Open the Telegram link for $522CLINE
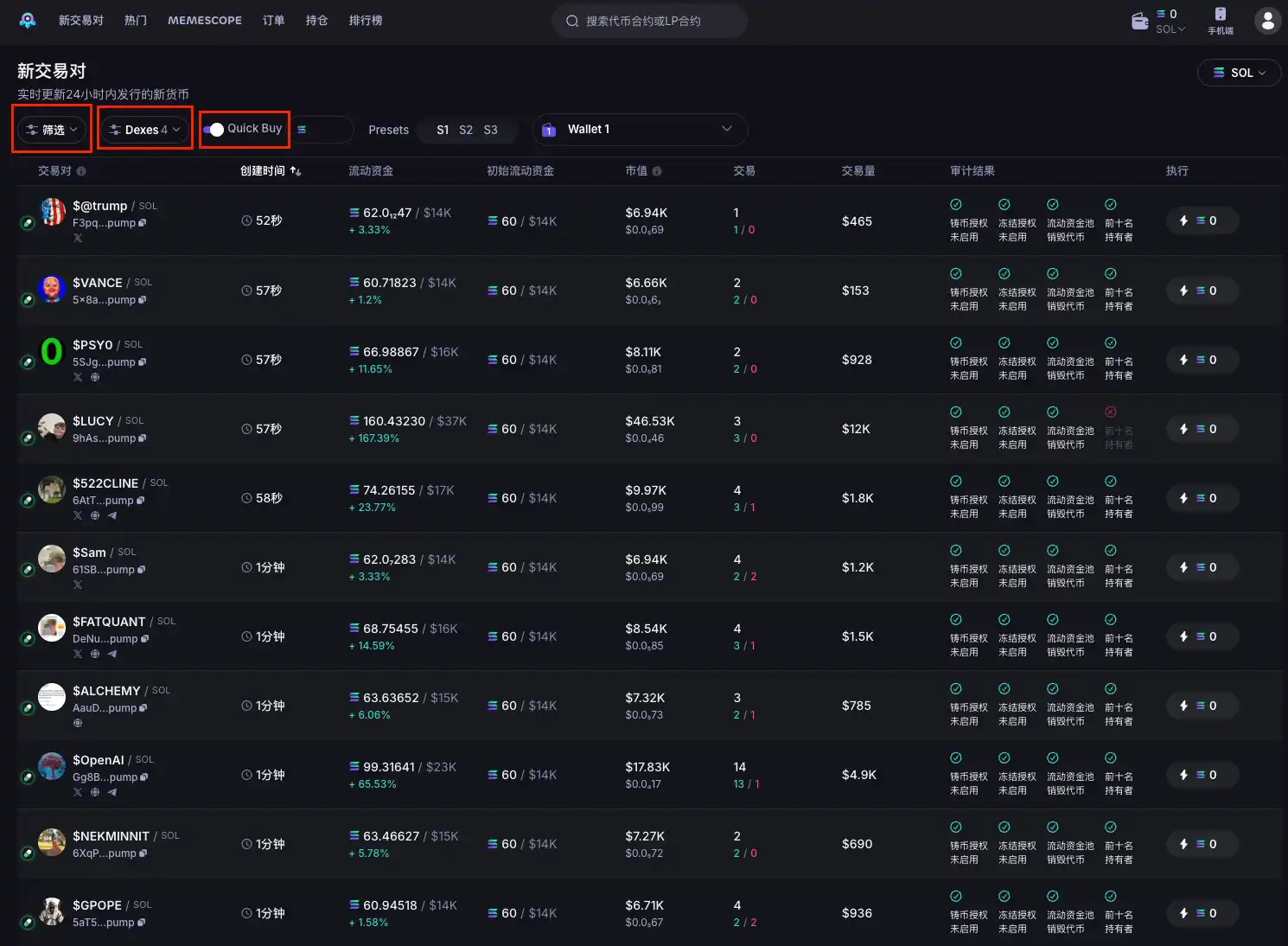 (x=112, y=515)
